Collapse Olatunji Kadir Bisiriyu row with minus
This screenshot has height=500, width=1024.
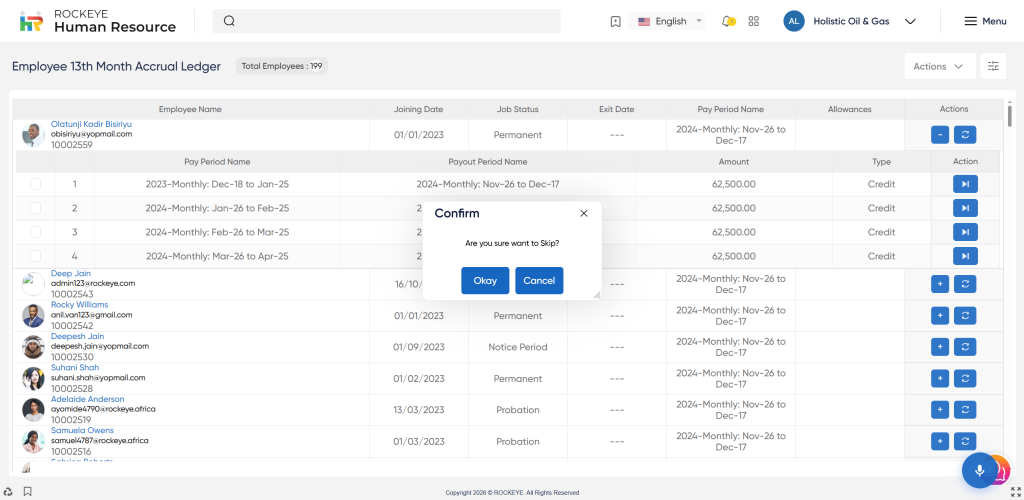(x=939, y=135)
